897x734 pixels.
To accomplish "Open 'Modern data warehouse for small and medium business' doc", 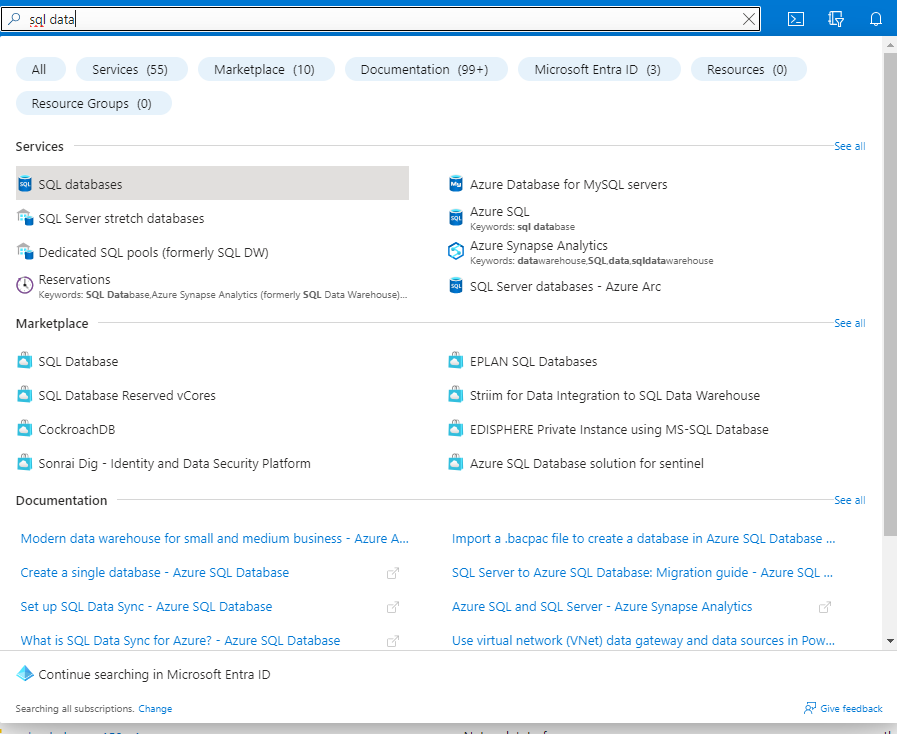I will pyautogui.click(x=215, y=538).
